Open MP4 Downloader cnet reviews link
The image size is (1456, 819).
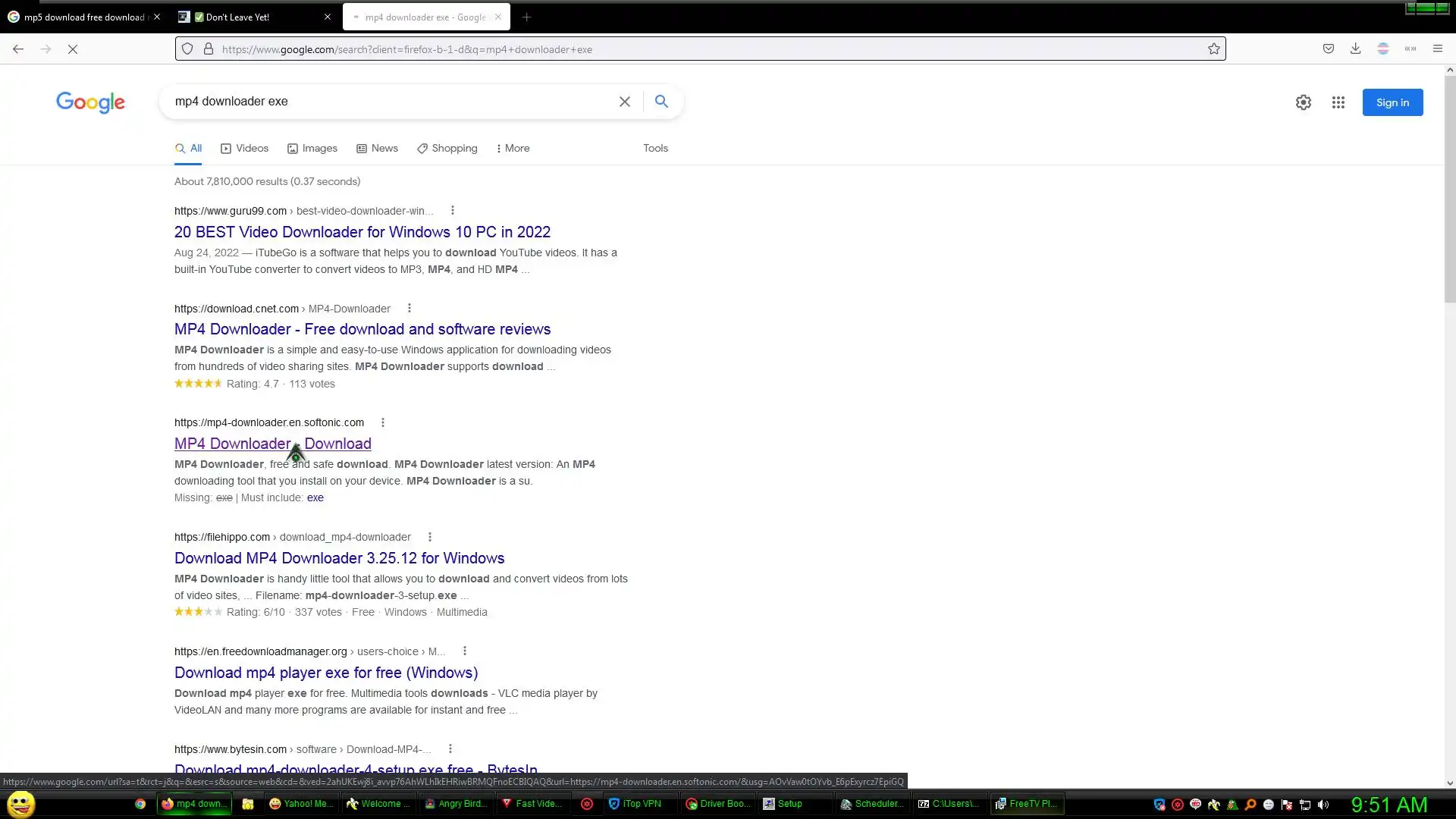[x=362, y=329]
